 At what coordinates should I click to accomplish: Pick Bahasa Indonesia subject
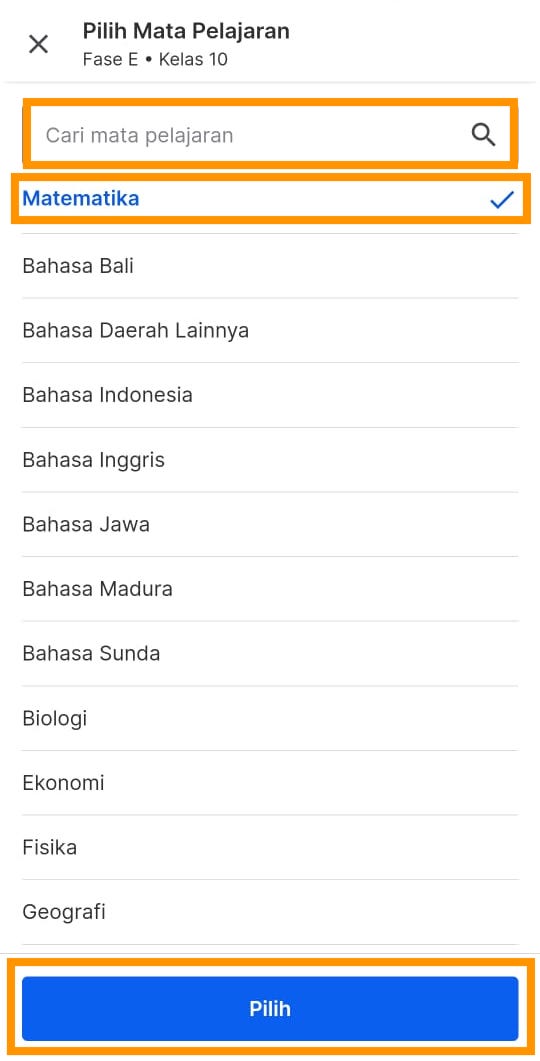(271, 395)
